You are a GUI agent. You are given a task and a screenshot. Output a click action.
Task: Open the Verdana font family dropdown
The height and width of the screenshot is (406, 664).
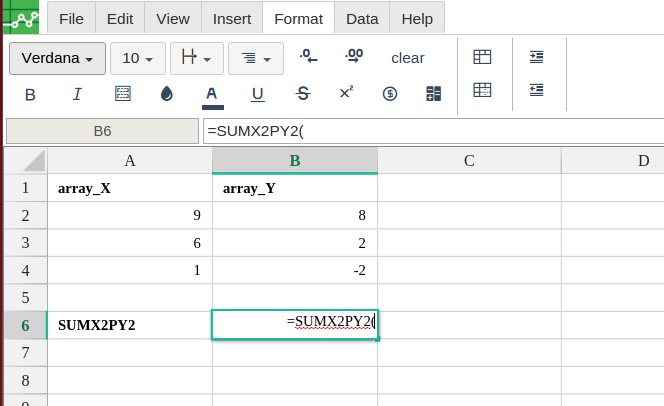tap(57, 58)
